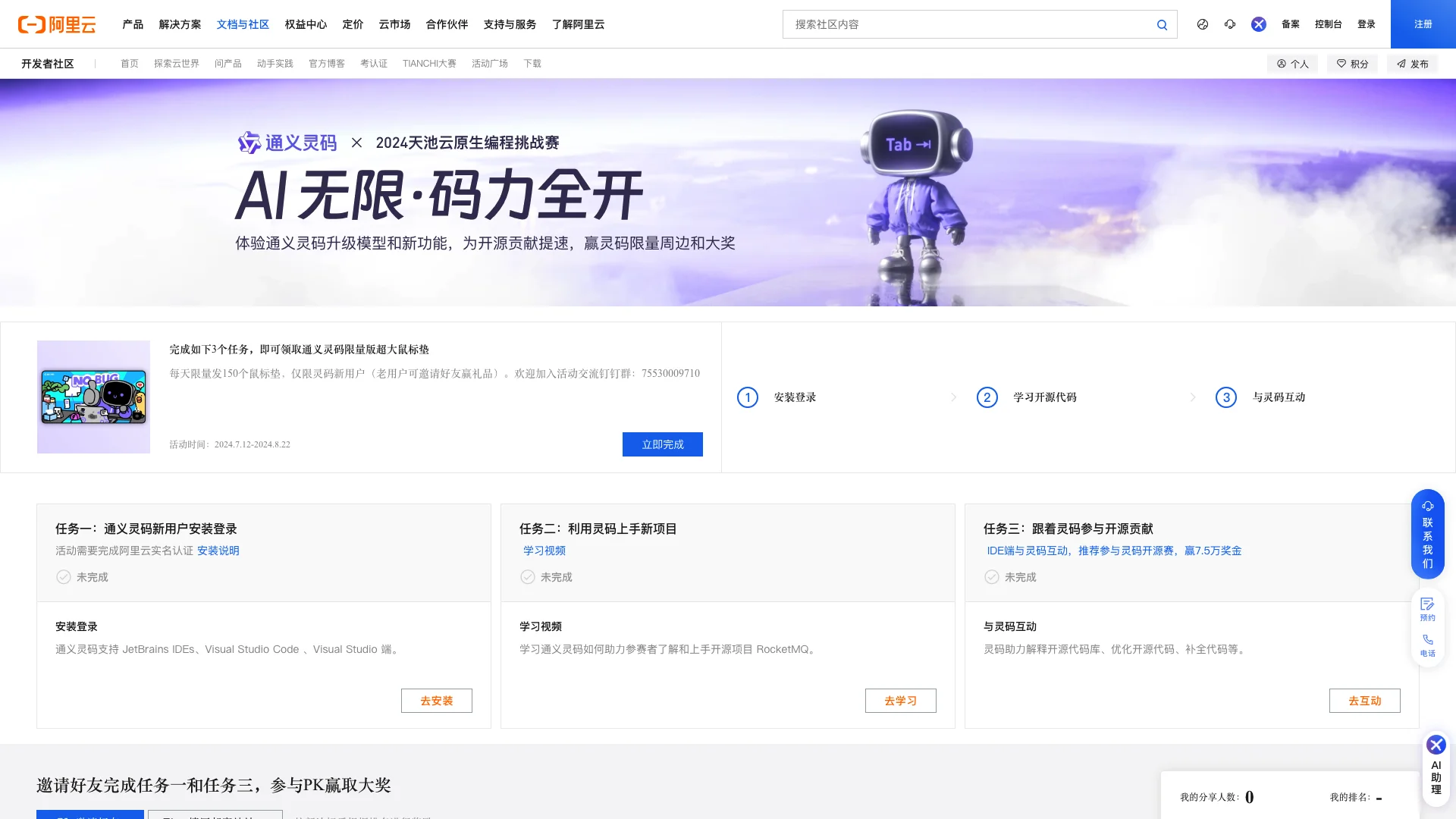This screenshot has width=1456, height=819.
Task: Open the 动手实践 tab
Action: point(275,64)
